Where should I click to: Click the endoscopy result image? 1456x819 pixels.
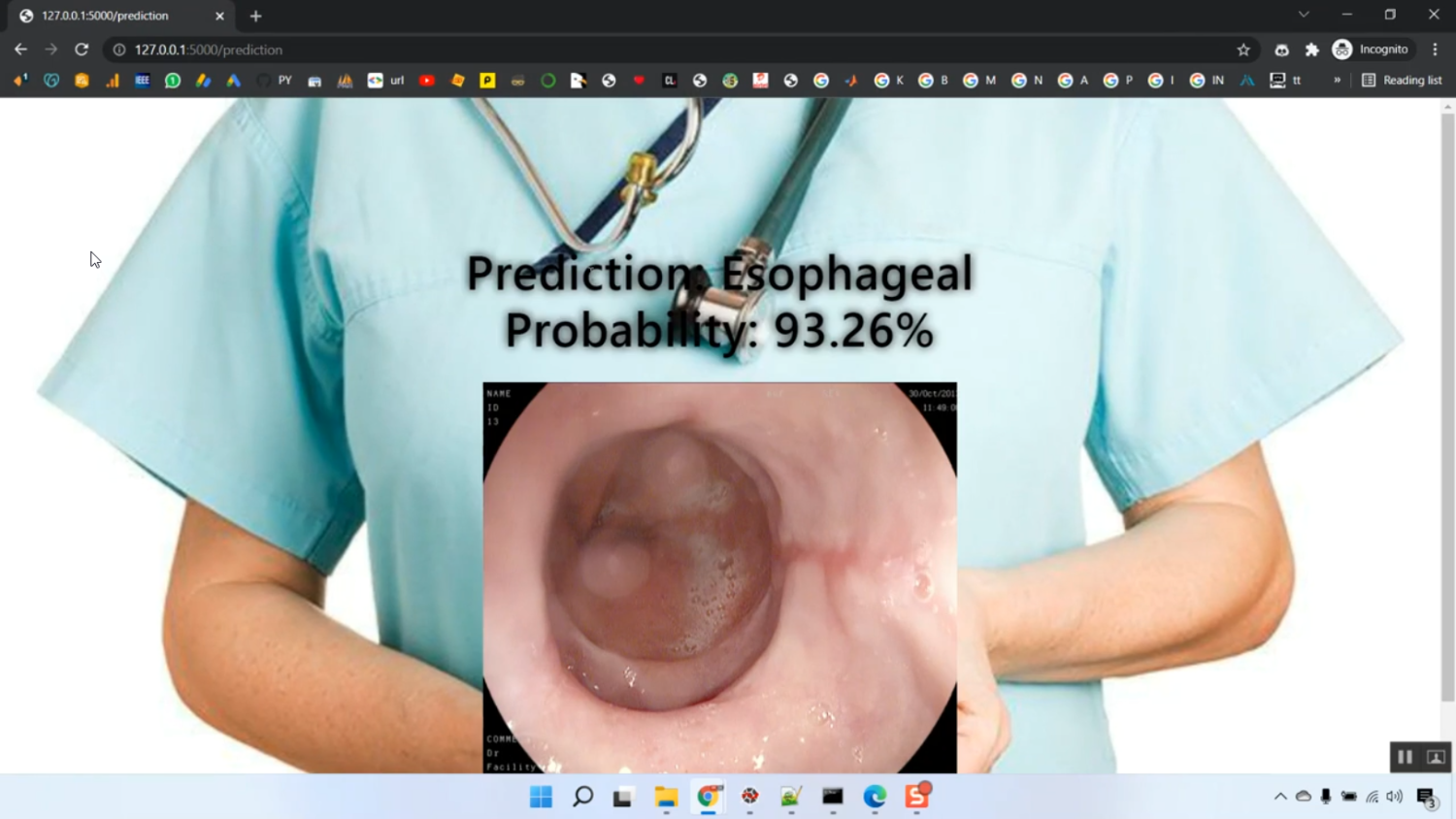click(x=719, y=577)
